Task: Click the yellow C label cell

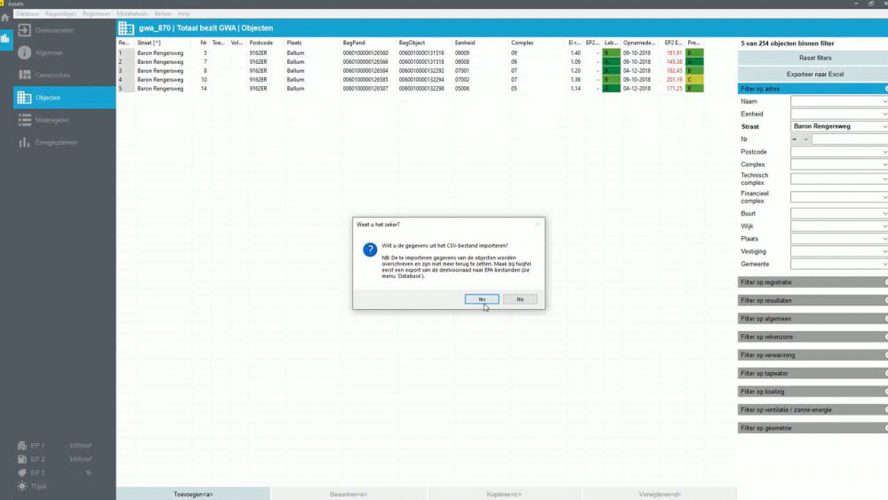Action: pos(692,81)
